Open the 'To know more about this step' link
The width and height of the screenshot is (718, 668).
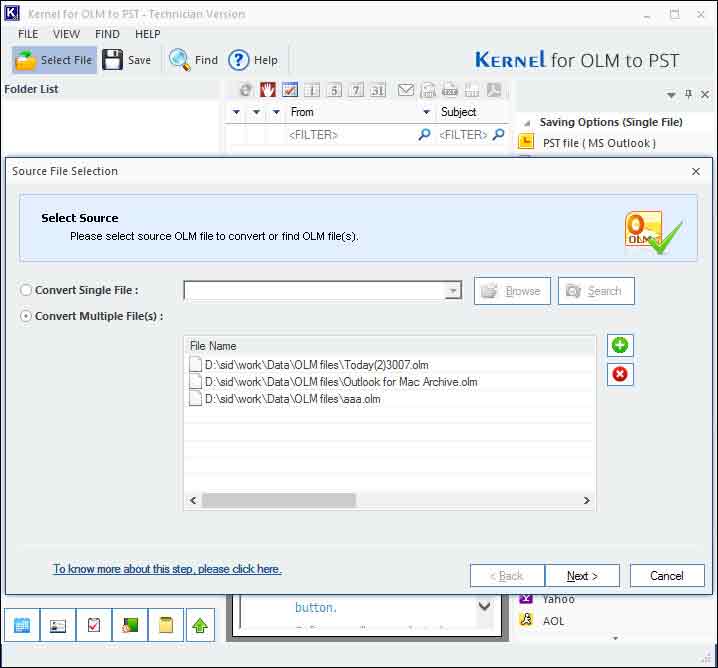pos(167,569)
